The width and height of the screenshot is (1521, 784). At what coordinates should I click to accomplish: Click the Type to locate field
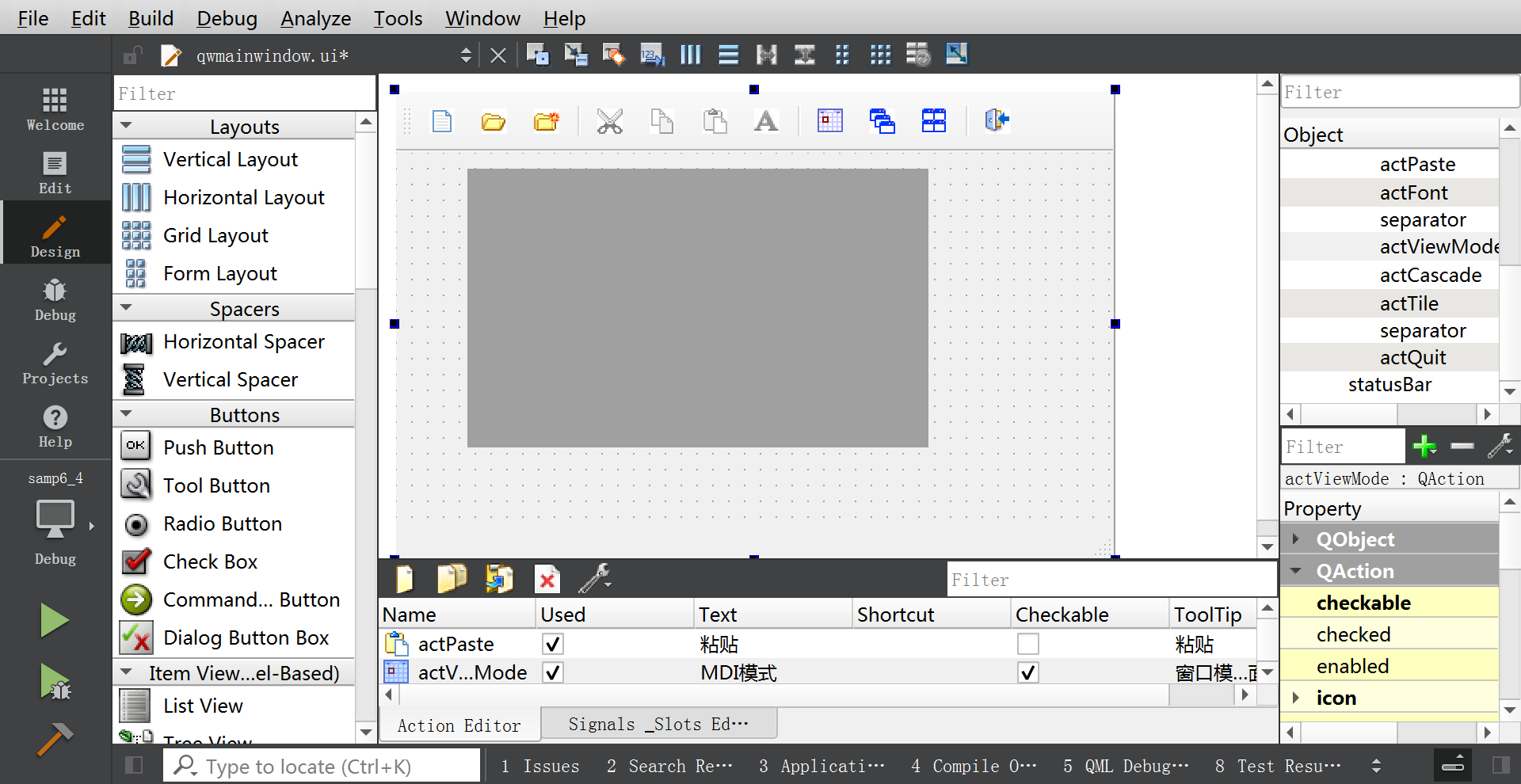pyautogui.click(x=322, y=766)
